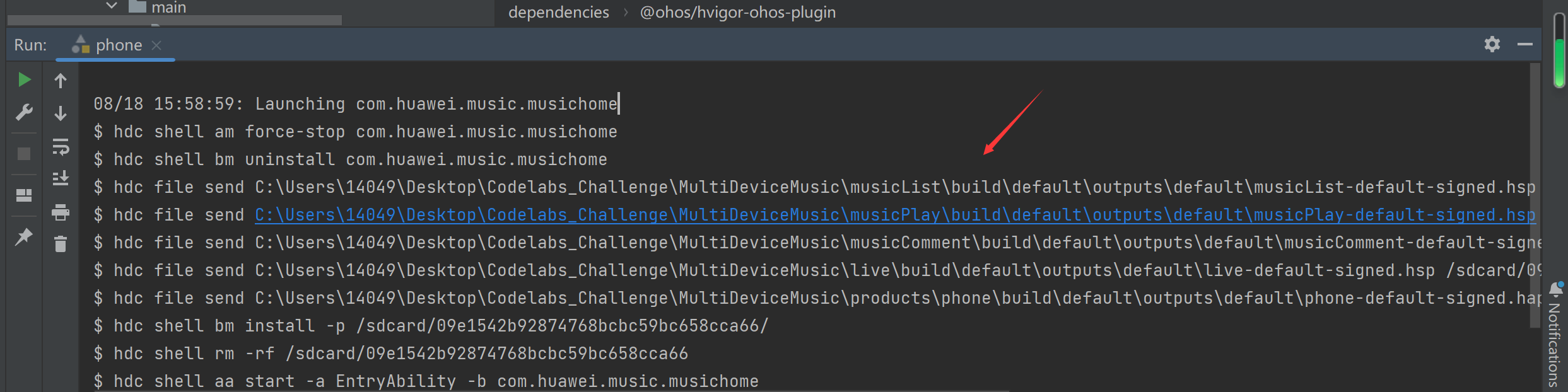The height and width of the screenshot is (392, 1568).
Task: Click the green Run play icon
Action: tap(24, 80)
